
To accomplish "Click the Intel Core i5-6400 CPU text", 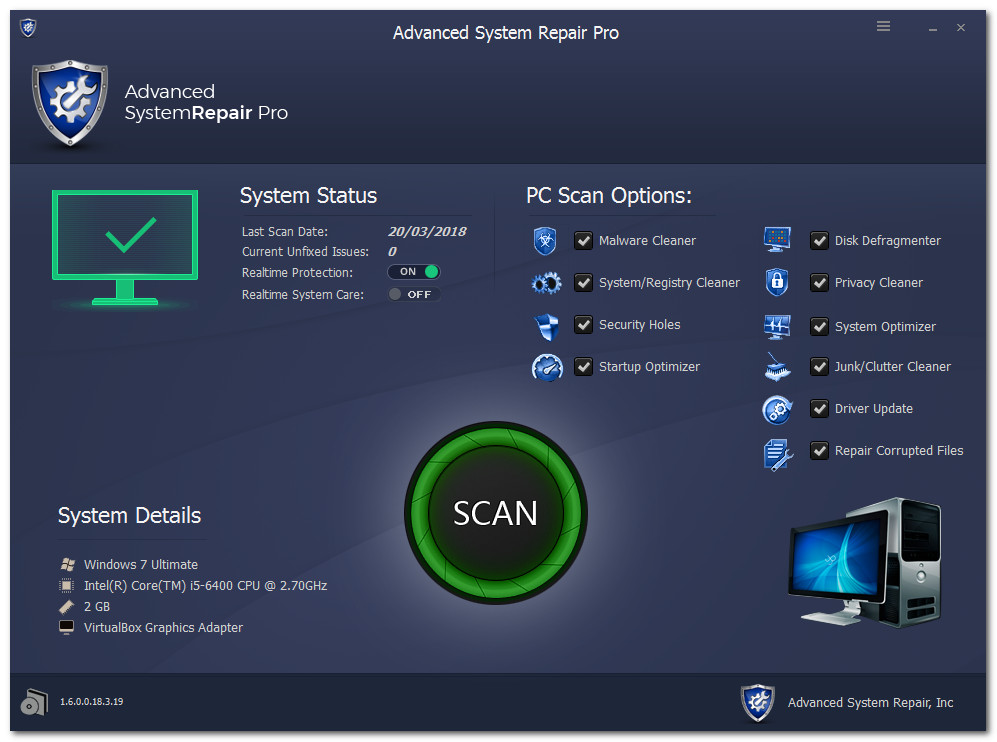I will point(205,585).
